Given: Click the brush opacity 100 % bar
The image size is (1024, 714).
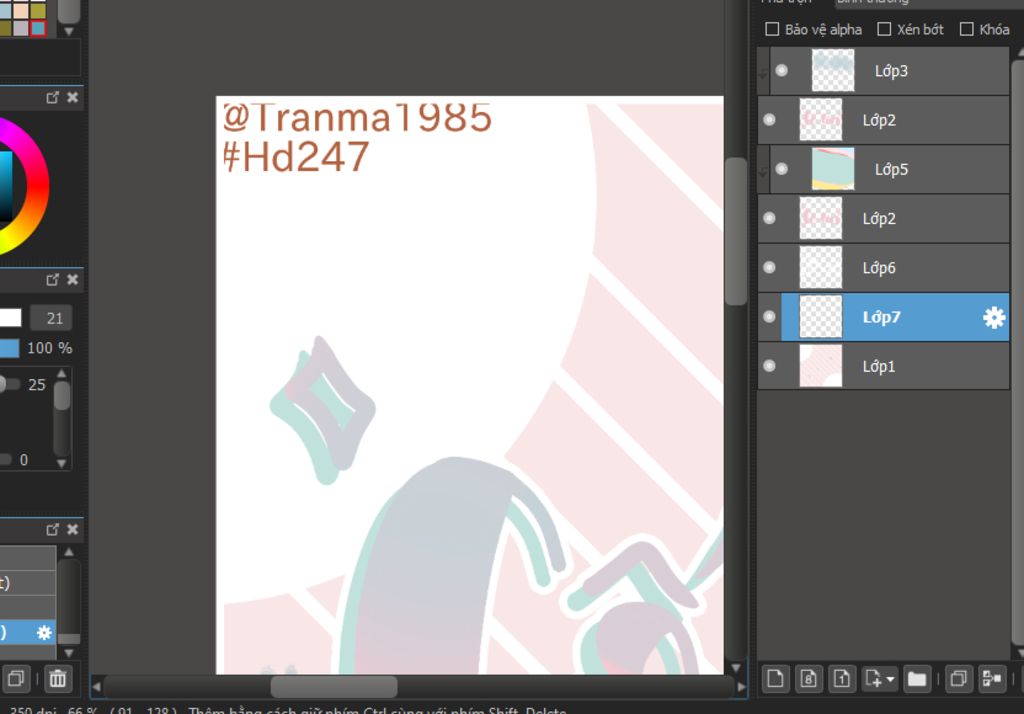Looking at the screenshot, I should tap(9, 348).
